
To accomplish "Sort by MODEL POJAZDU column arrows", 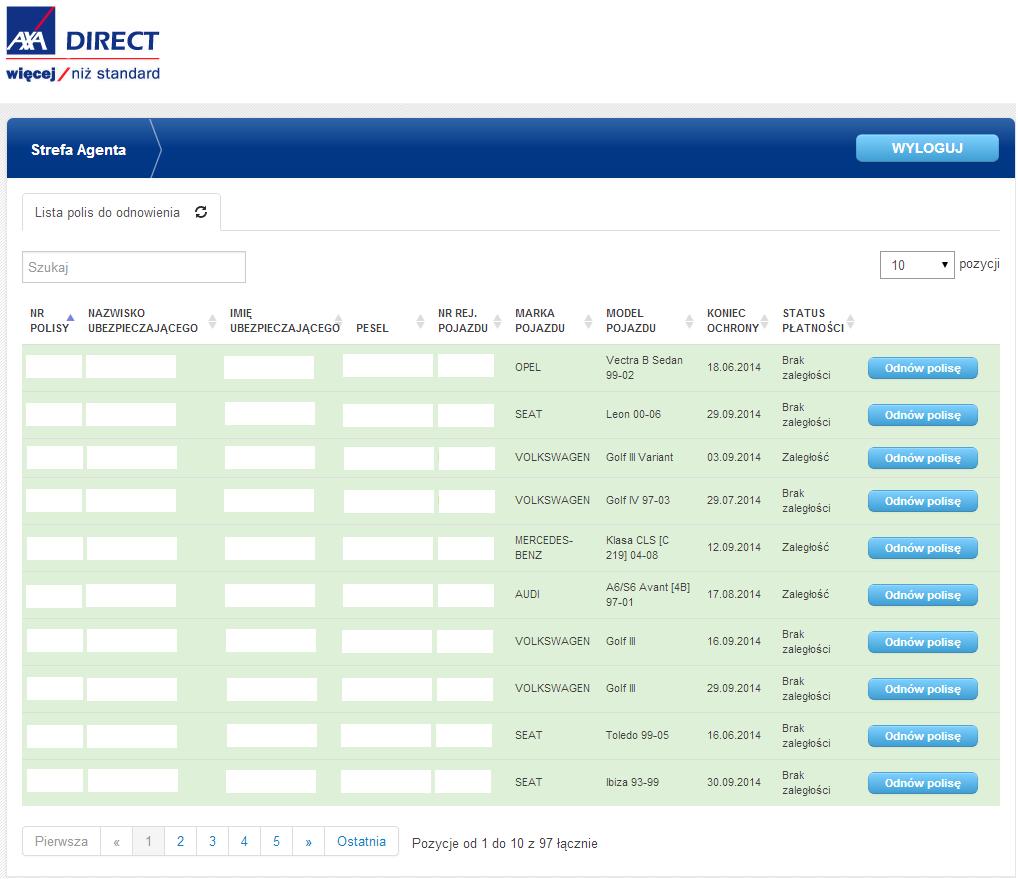I will tap(689, 321).
